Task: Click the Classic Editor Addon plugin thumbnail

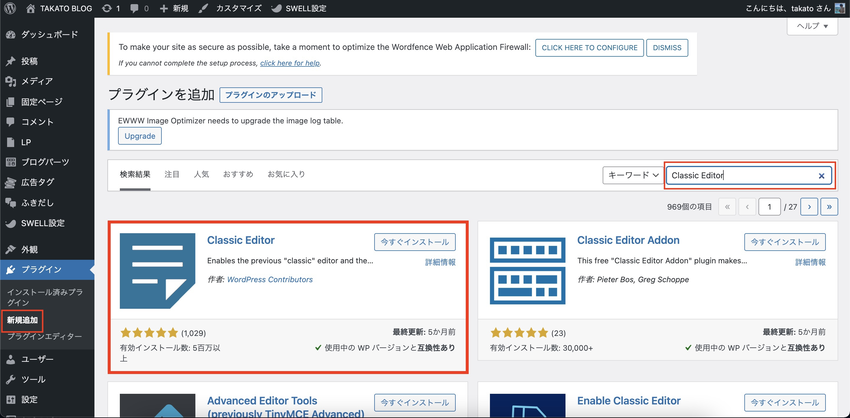Action: (x=527, y=271)
